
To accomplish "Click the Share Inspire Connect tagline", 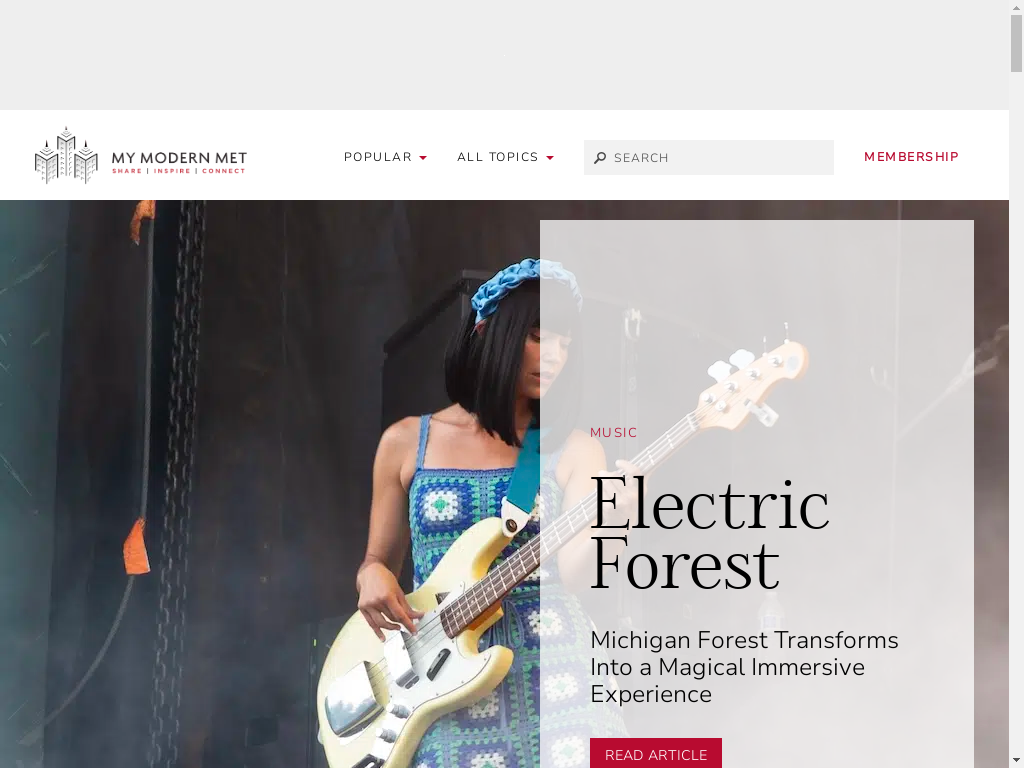I will point(178,171).
